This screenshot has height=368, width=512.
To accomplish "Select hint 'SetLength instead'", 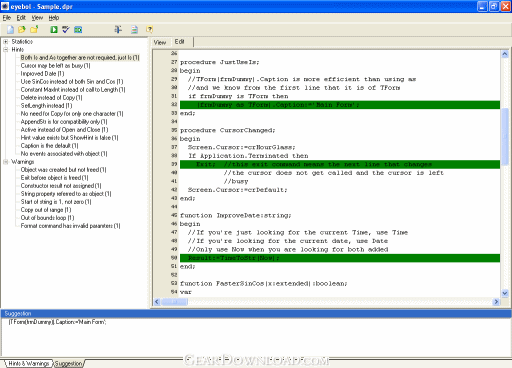I will coord(46,106).
